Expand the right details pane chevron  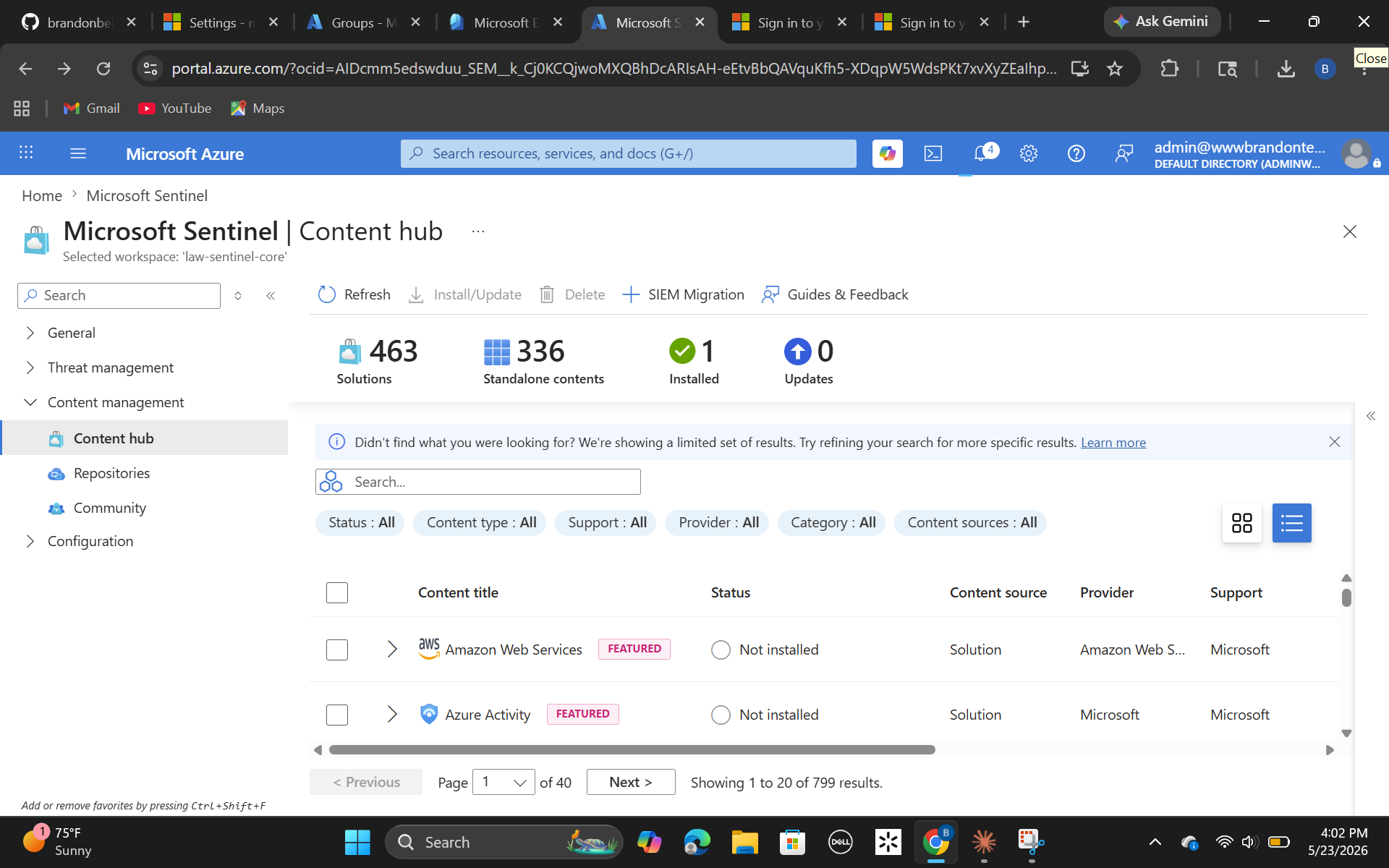coord(1371,416)
